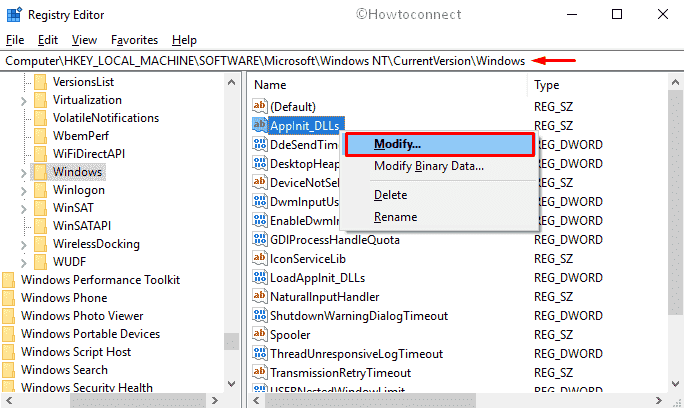684x408 pixels.
Task: Select the Spooler value name
Action: point(290,335)
